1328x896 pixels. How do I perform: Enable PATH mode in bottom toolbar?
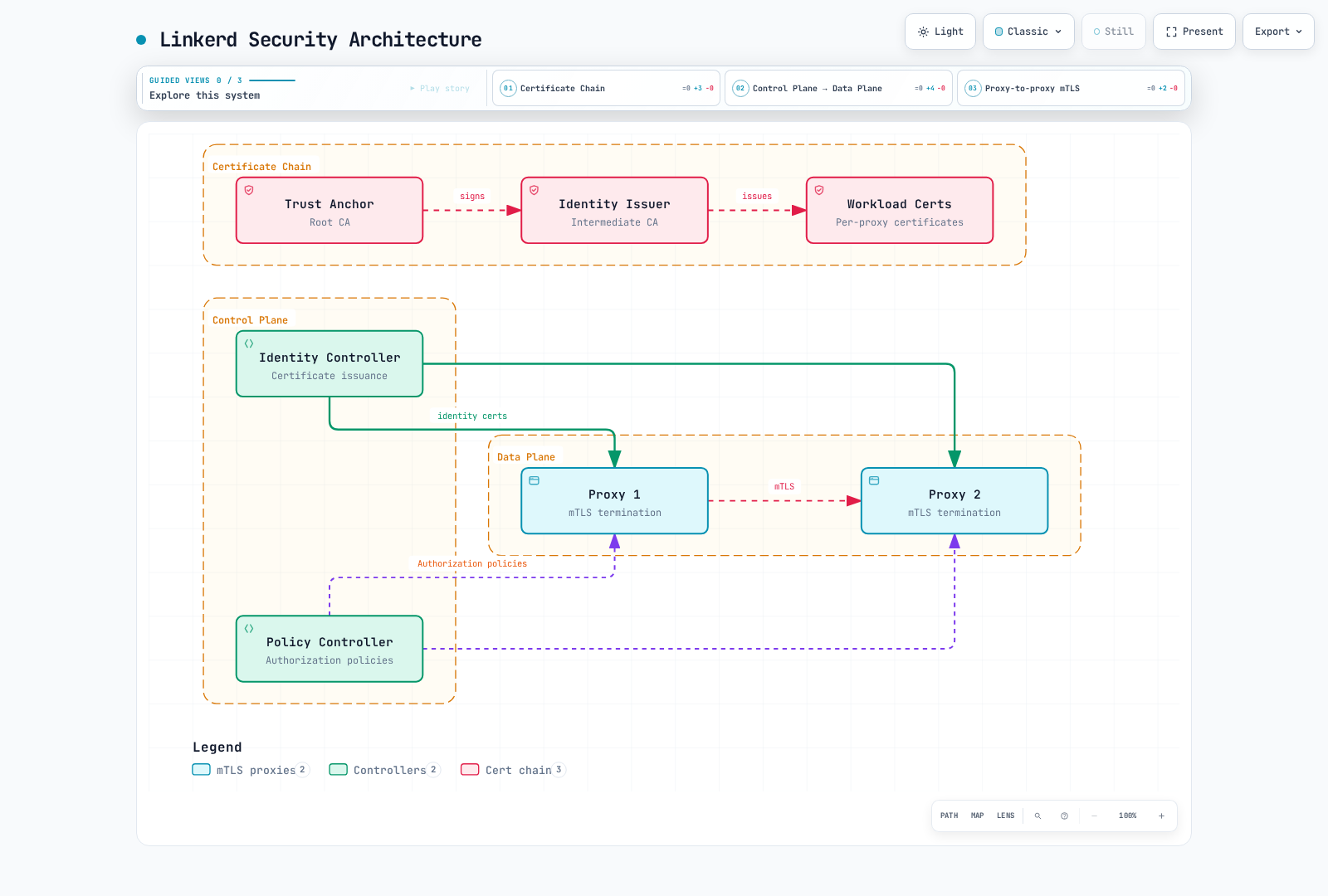[949, 816]
